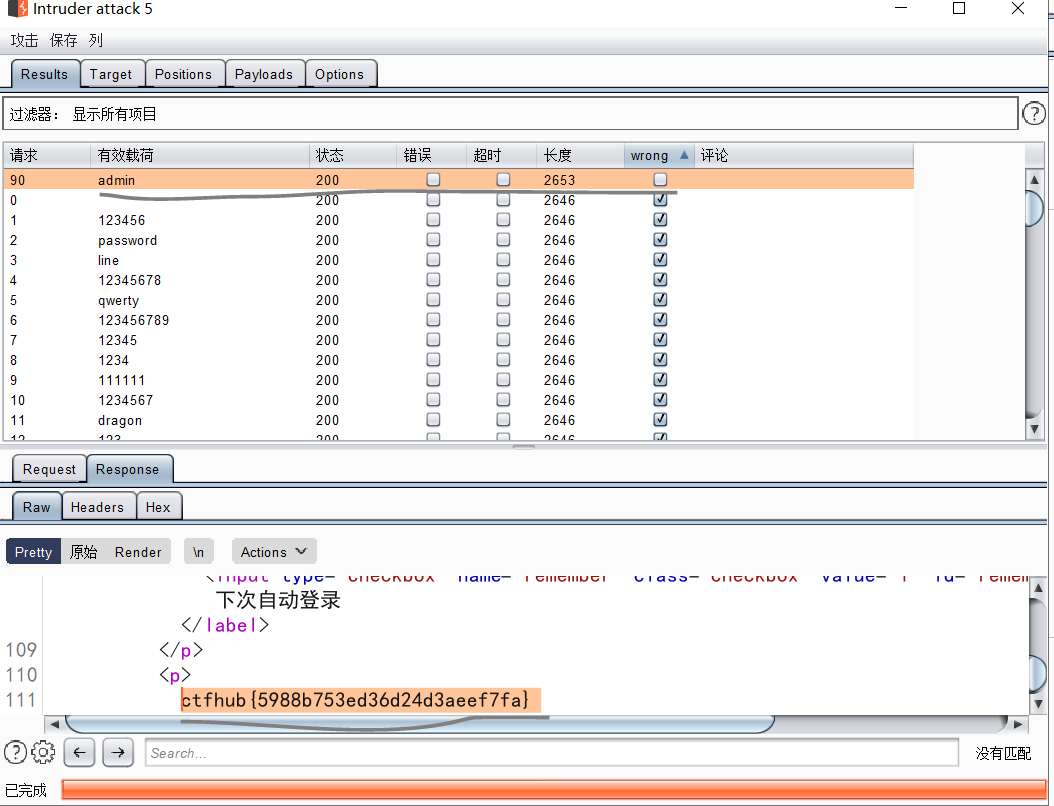Toggle 超时 checkbox for admin row
The image size is (1054, 806).
tap(503, 179)
